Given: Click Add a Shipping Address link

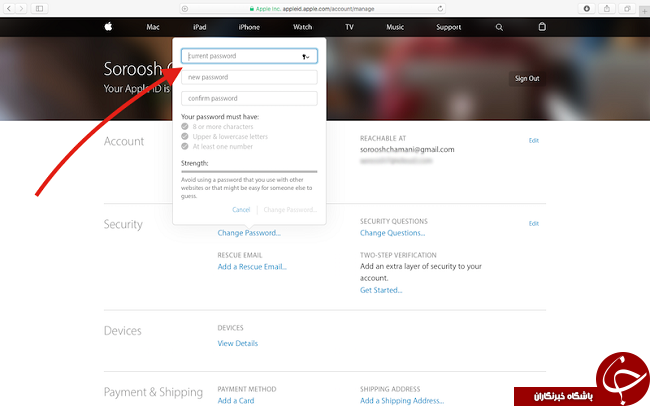Looking at the screenshot, I should 402,401.
